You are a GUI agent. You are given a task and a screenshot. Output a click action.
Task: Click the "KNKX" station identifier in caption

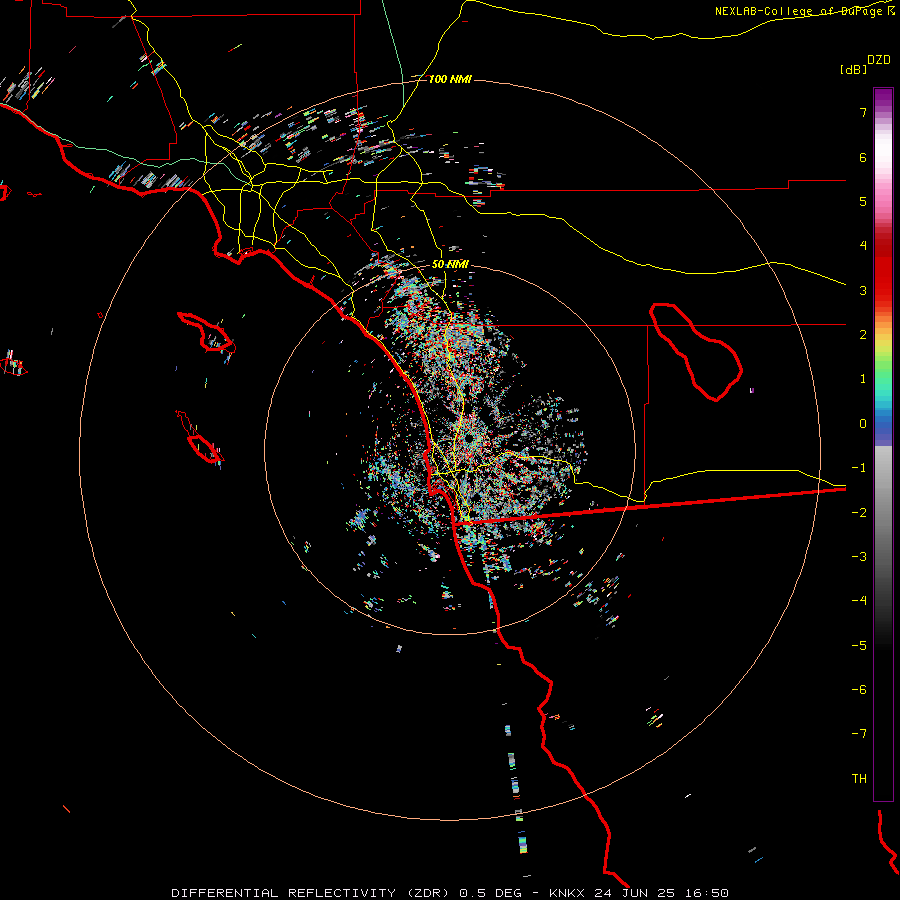pyautogui.click(x=569, y=893)
